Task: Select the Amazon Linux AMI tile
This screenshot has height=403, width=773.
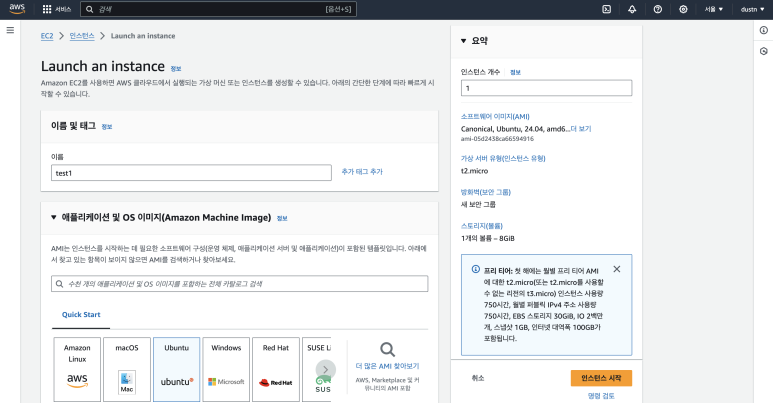Action: [x=77, y=369]
